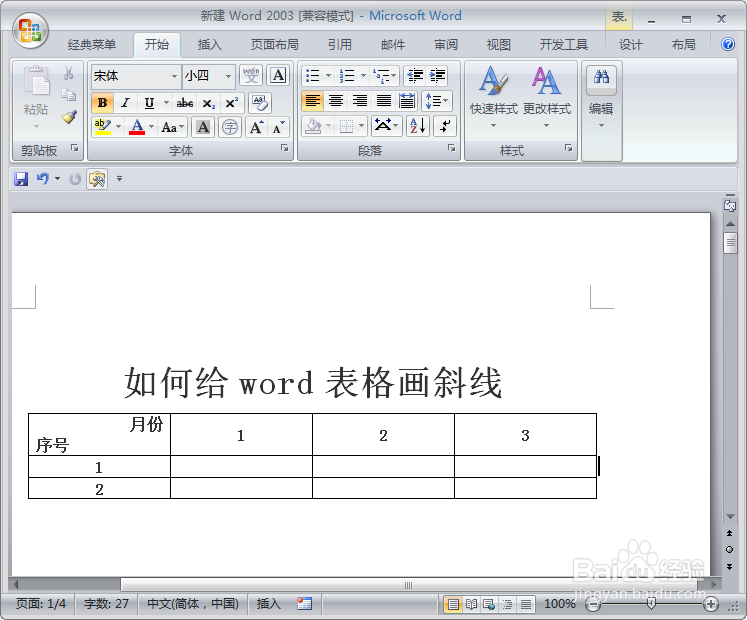Viewport: 747px width, 620px height.
Task: Open Word Help question mark
Action: 727,44
